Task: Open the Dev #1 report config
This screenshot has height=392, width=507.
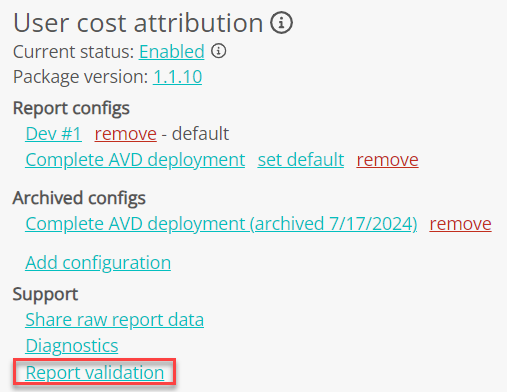Action: click(x=53, y=134)
